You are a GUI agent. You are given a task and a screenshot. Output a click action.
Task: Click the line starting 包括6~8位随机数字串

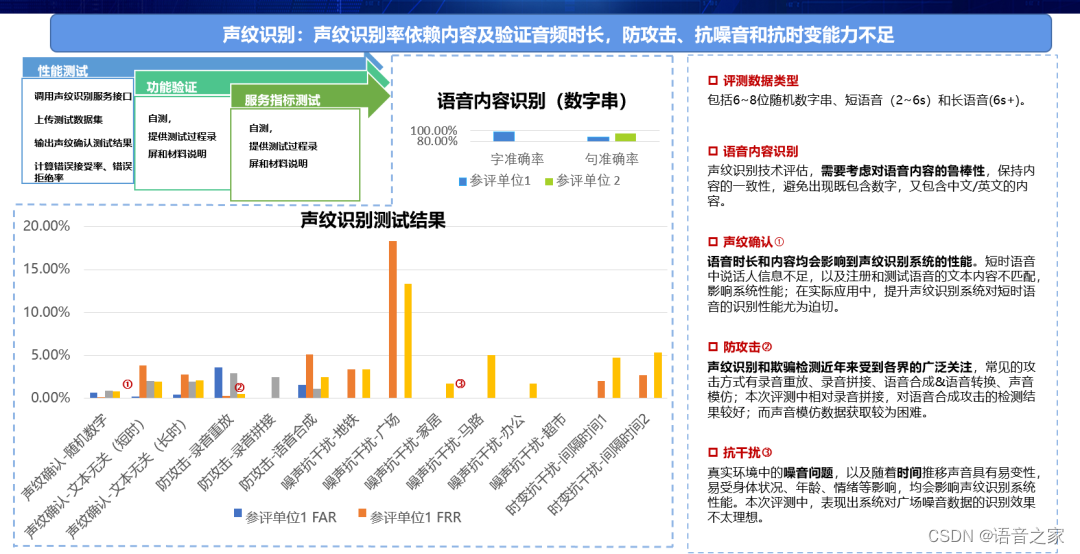click(869, 100)
